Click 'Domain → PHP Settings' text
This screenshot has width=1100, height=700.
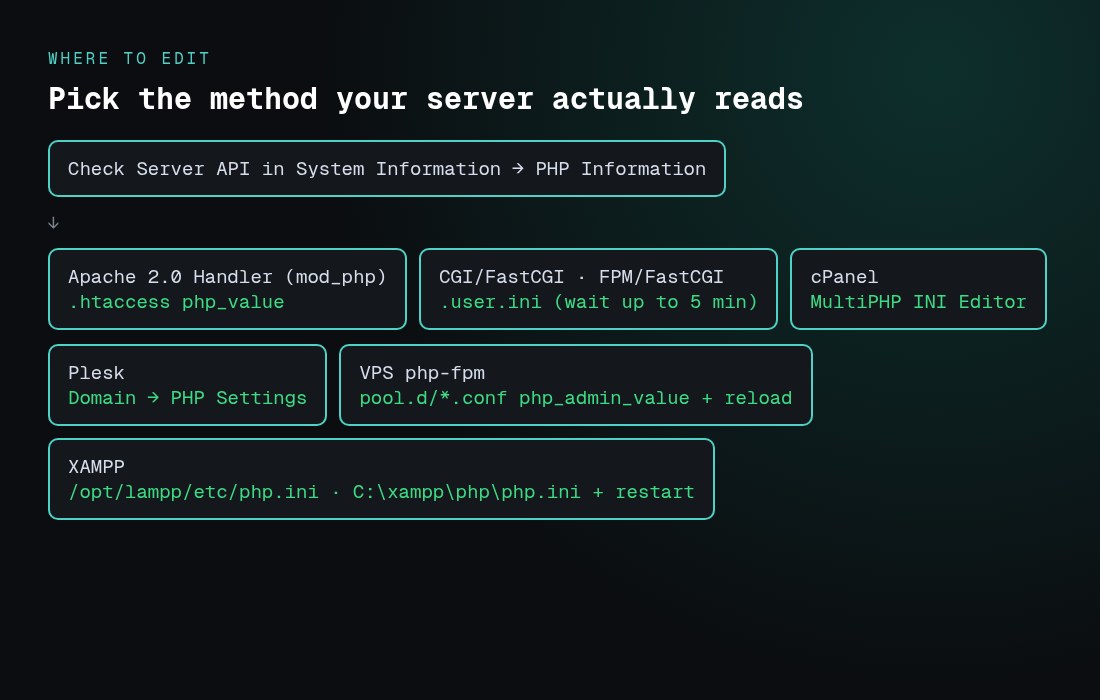(187, 398)
